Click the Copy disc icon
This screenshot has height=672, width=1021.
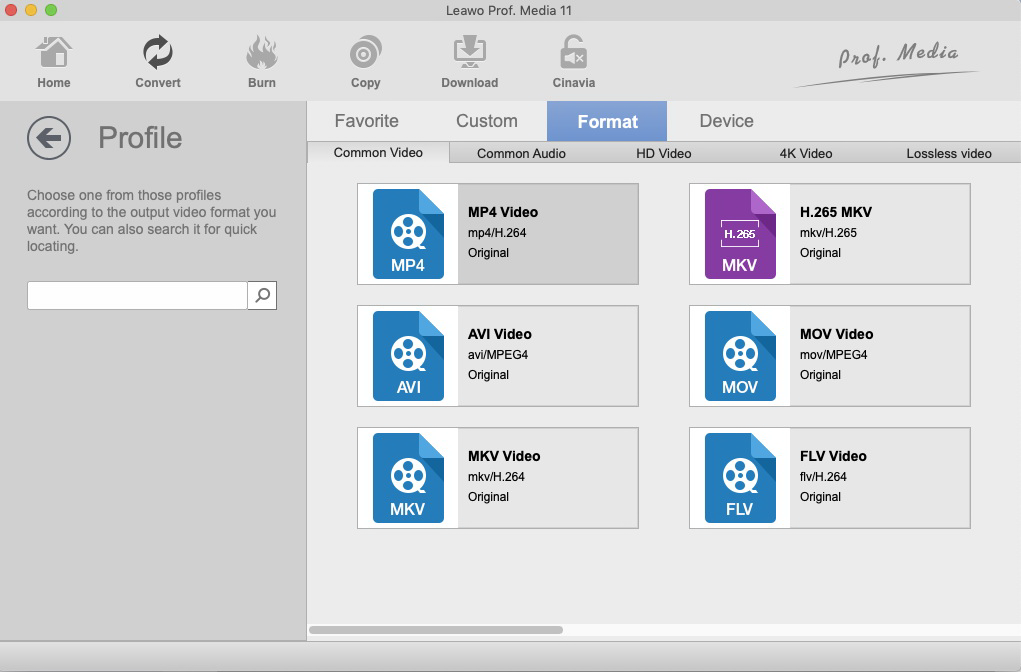(x=365, y=62)
